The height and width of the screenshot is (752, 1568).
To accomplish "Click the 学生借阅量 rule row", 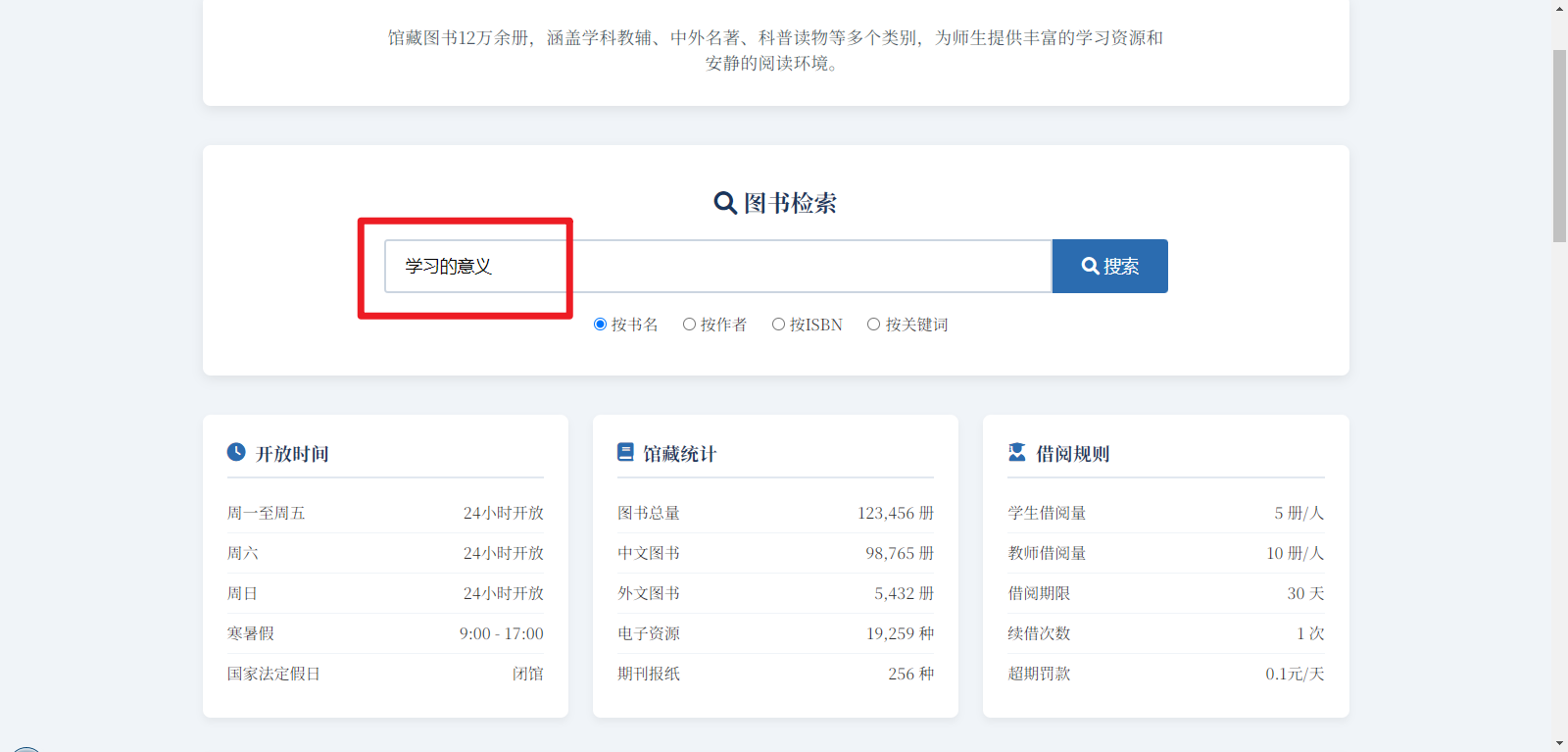I will (x=1165, y=513).
